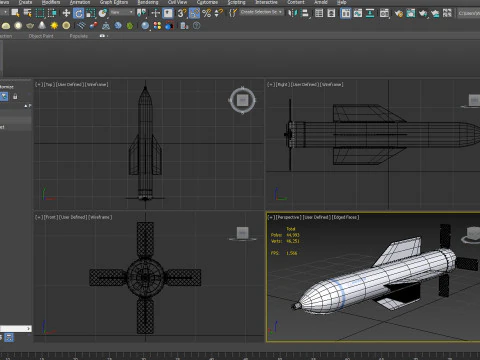480x360 pixels.
Task: Open the [+] menu of the Top viewport
Action: [39, 85]
